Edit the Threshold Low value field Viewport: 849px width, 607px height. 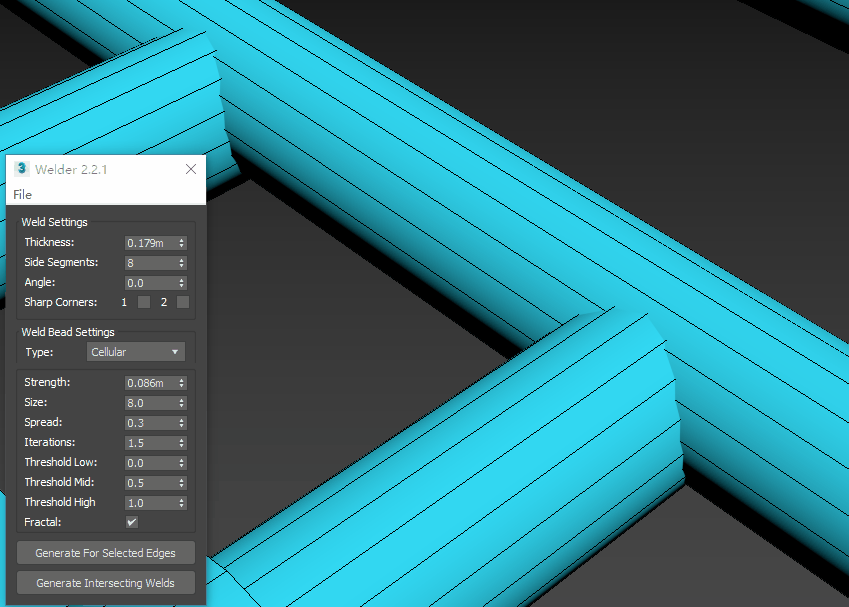[151, 463]
